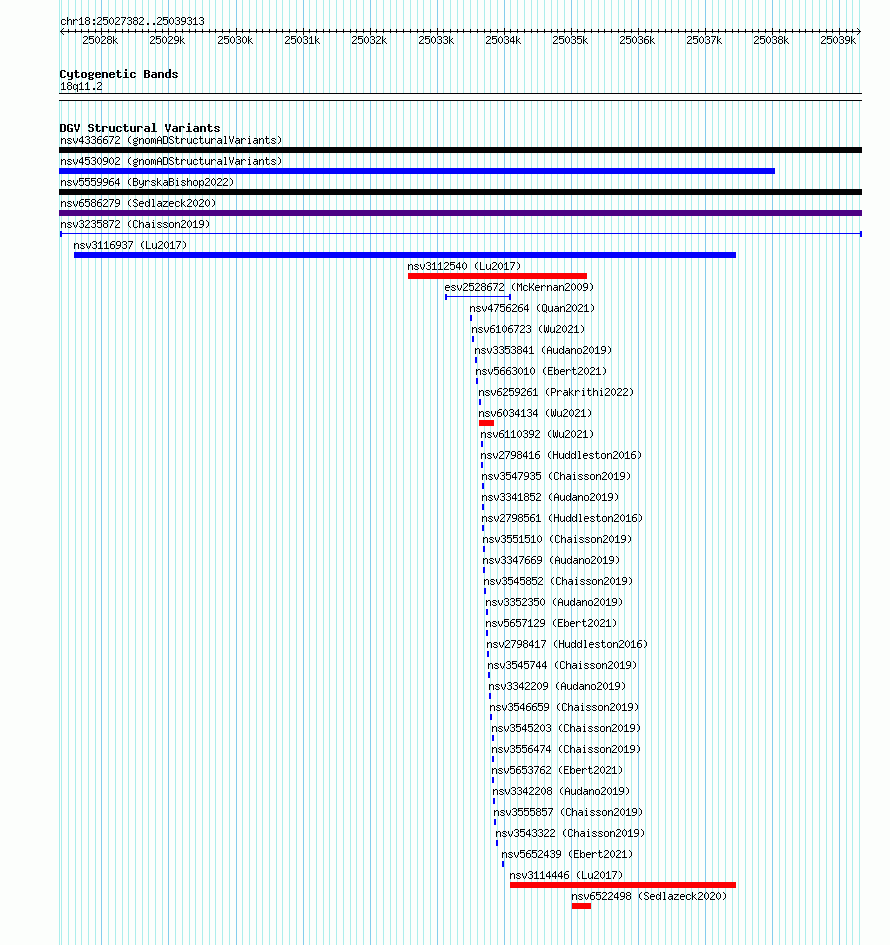Click the nsv6586279 Sedlazeck2020 label
Screen dimensions: 890x945
(x=138, y=204)
